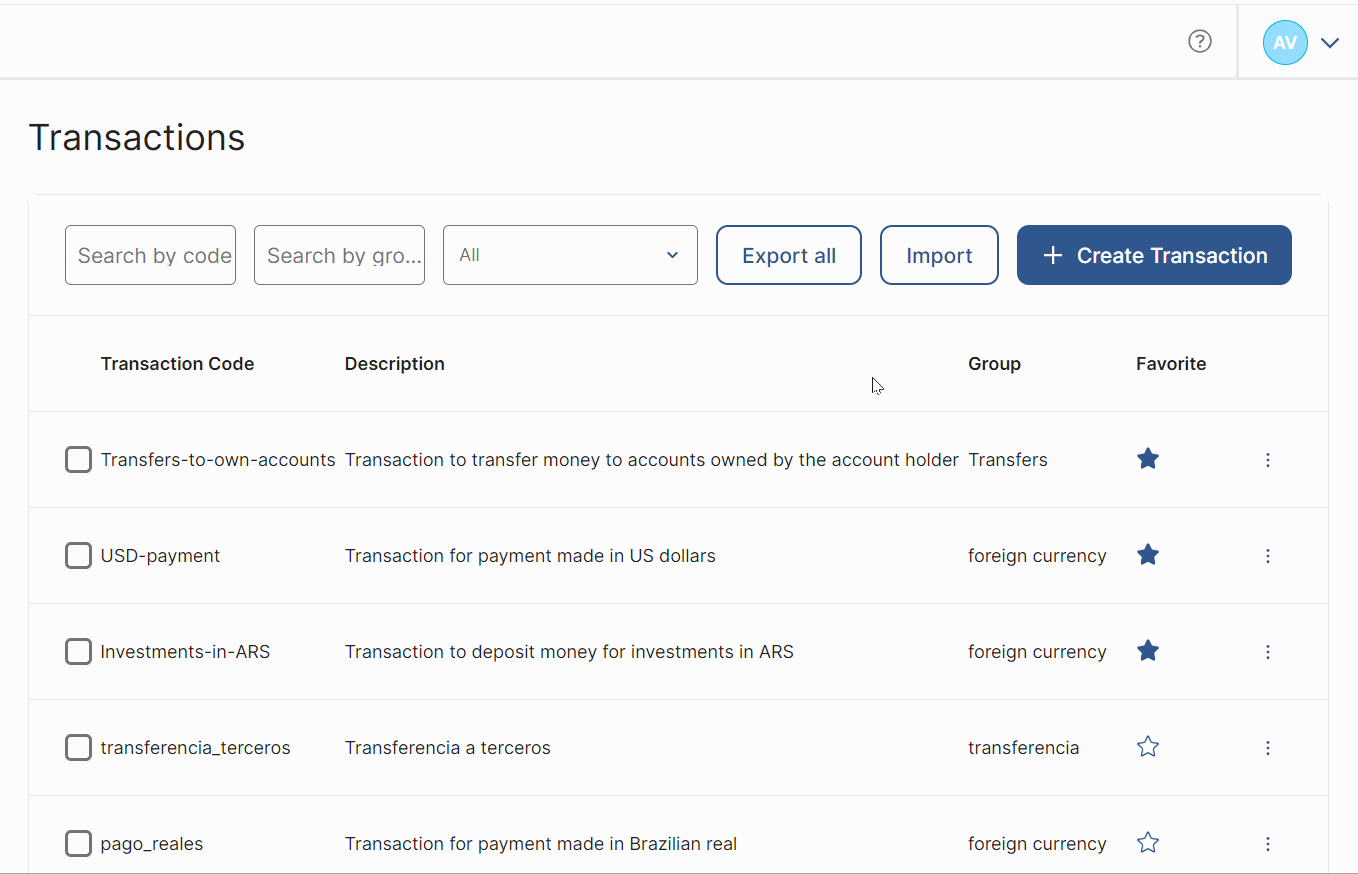
Task: Mark transferencia_terceros as favorite
Action: click(x=1147, y=747)
